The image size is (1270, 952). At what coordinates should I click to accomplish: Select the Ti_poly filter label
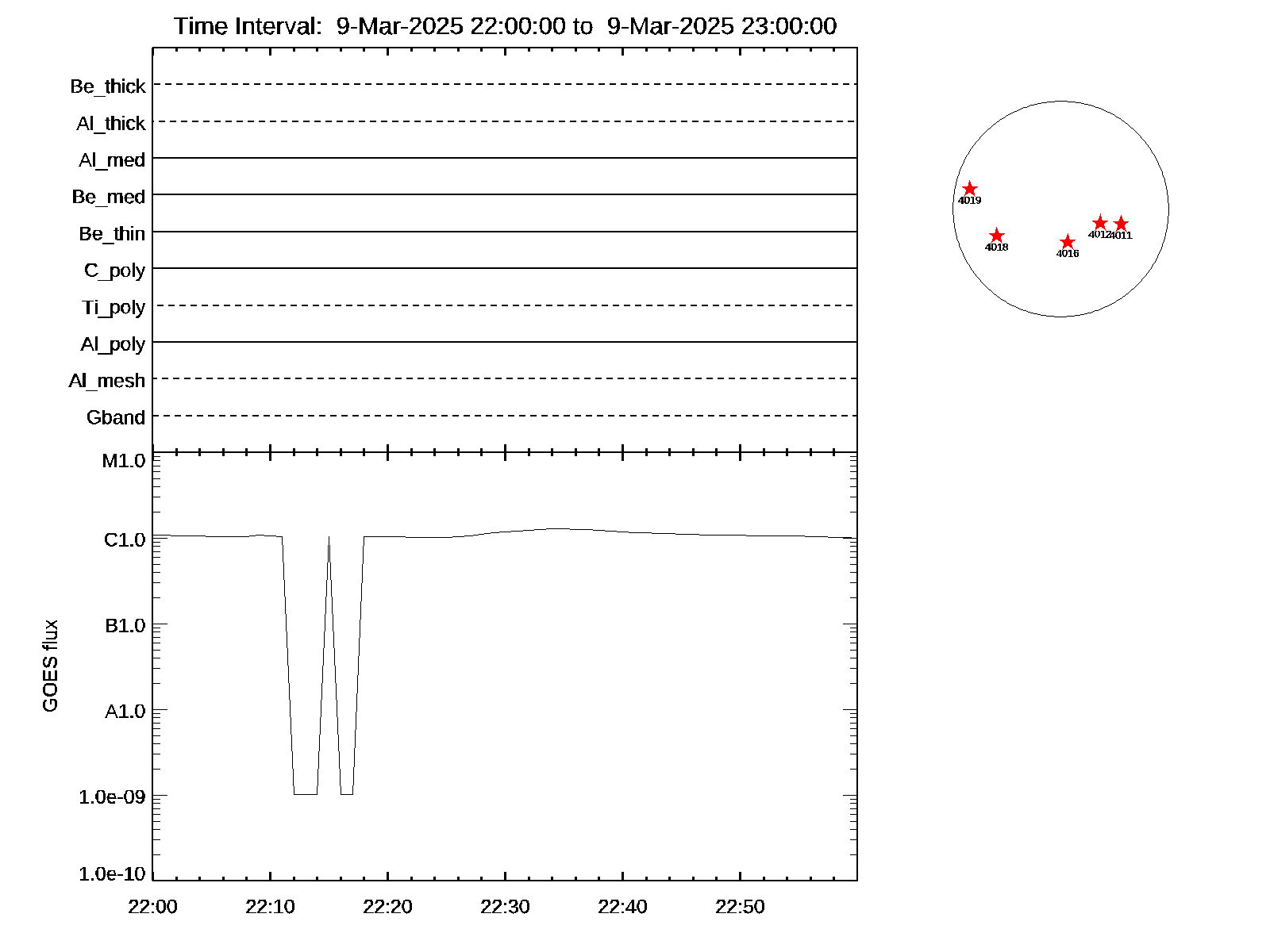[114, 307]
